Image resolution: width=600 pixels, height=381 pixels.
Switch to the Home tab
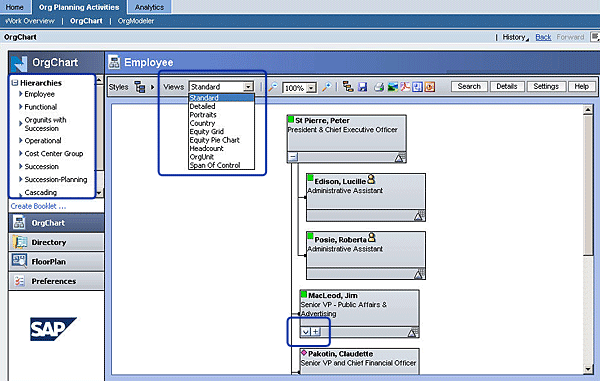15,7
